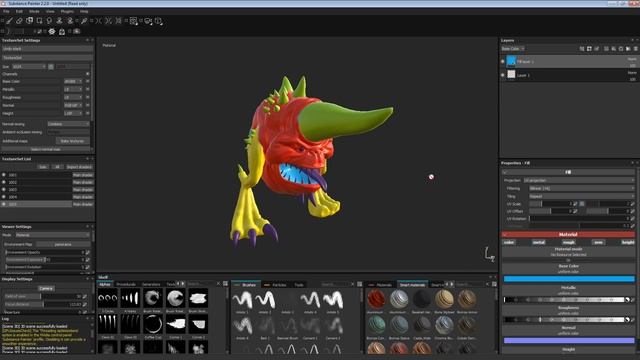Remove the Metallic channel

tap(87, 89)
